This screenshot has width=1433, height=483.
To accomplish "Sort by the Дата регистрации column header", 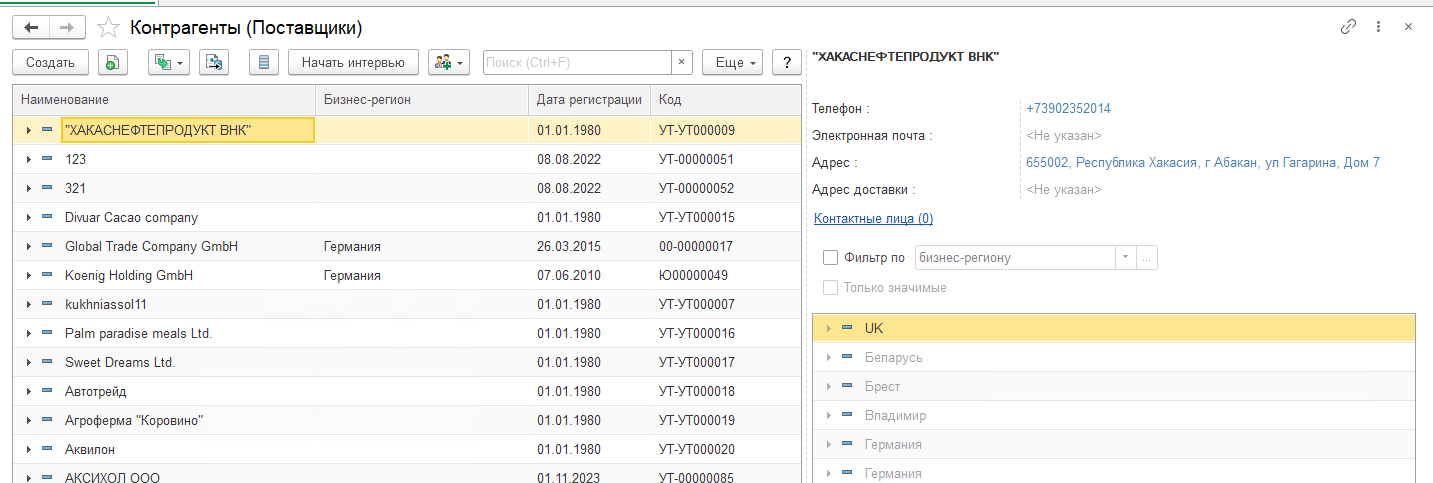I will (x=589, y=100).
